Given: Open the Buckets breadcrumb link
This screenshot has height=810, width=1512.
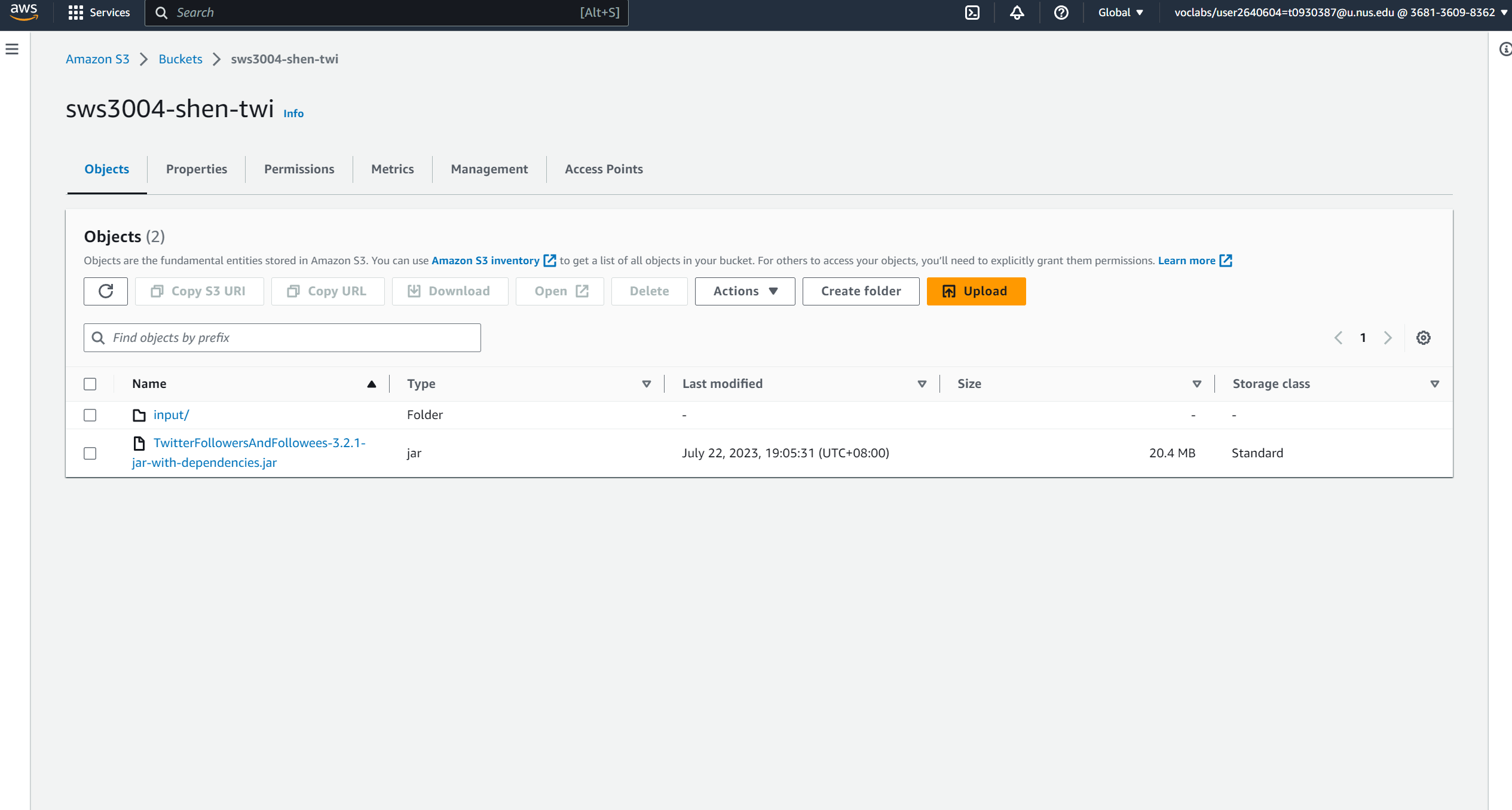Looking at the screenshot, I should (x=180, y=59).
